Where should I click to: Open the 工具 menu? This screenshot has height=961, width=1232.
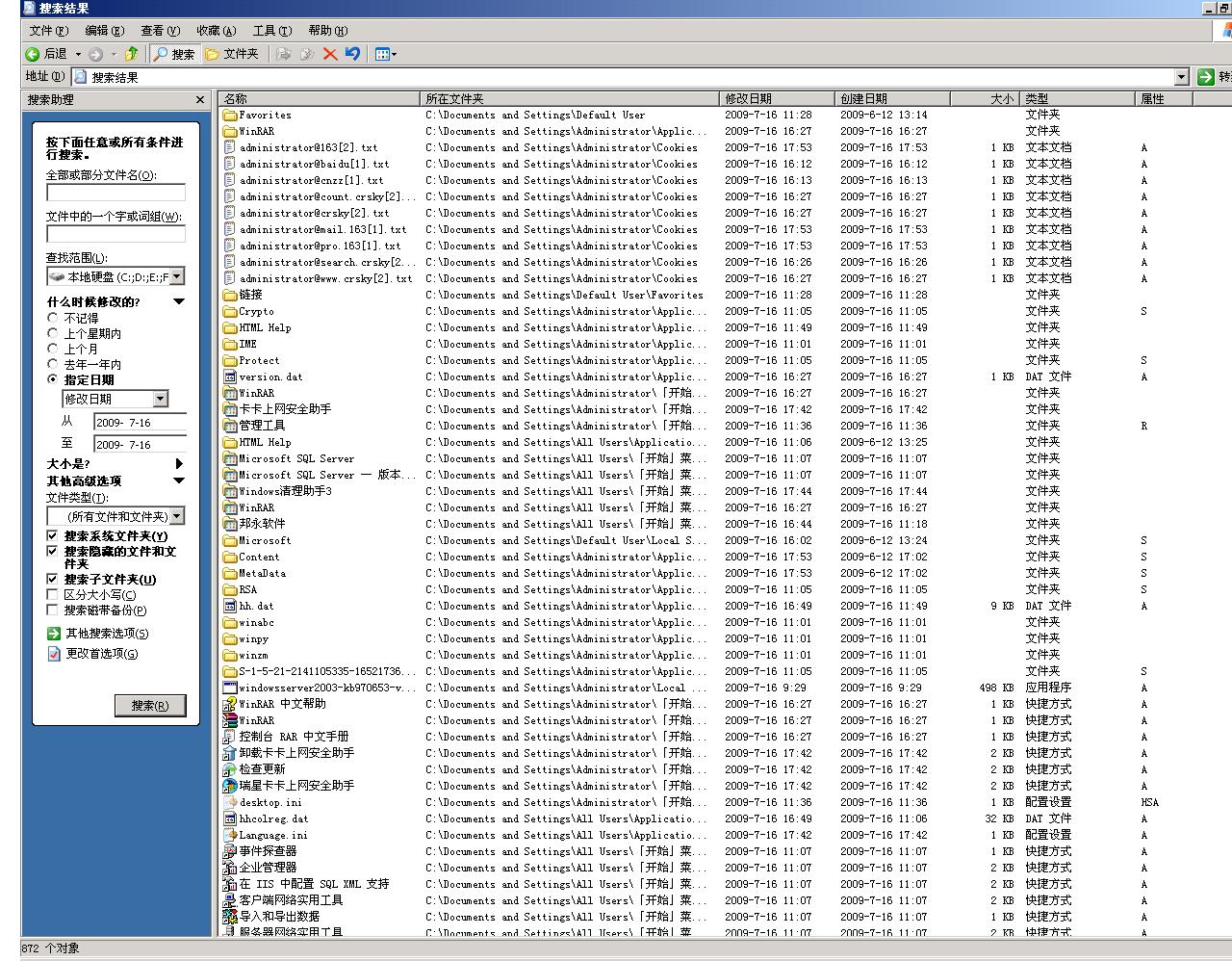(271, 31)
